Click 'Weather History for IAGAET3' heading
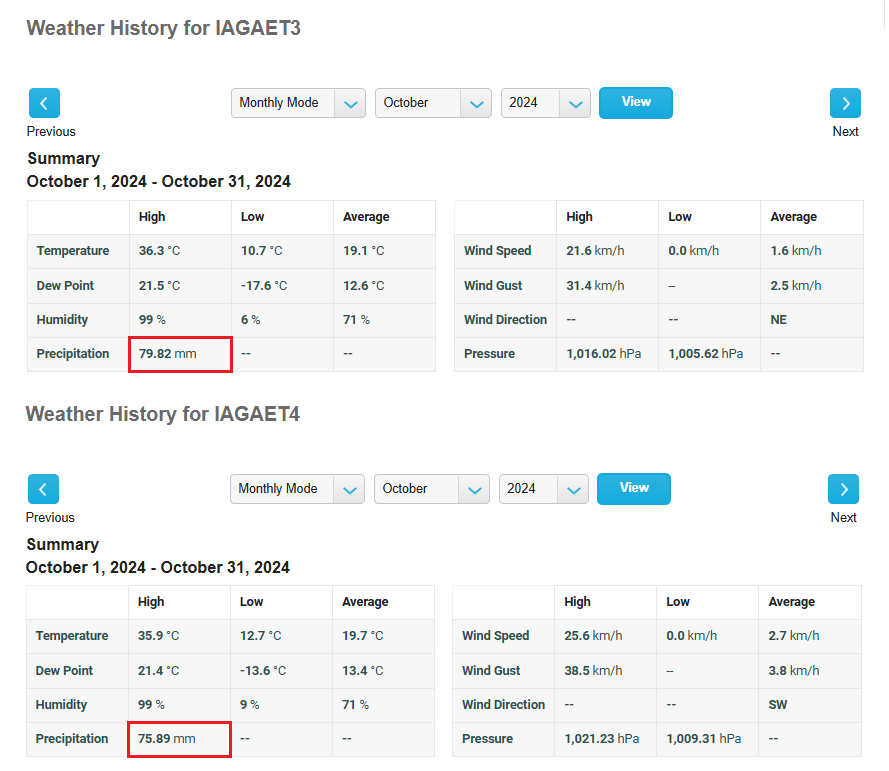The width and height of the screenshot is (889, 771). click(163, 28)
